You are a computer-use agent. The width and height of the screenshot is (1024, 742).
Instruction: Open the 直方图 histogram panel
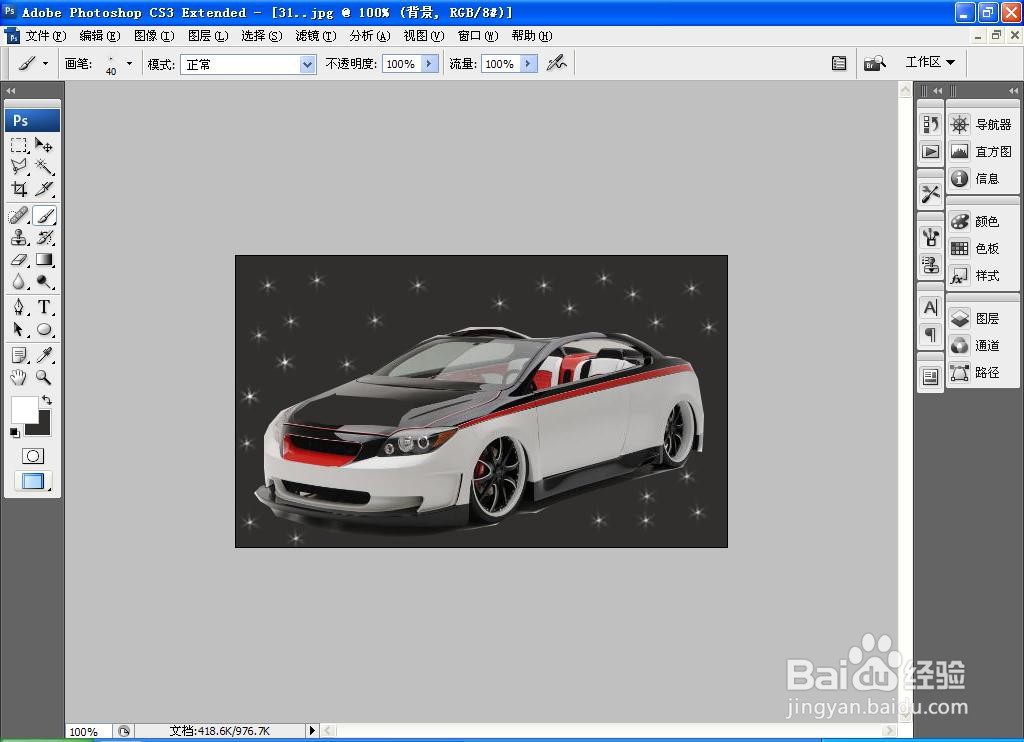click(982, 152)
